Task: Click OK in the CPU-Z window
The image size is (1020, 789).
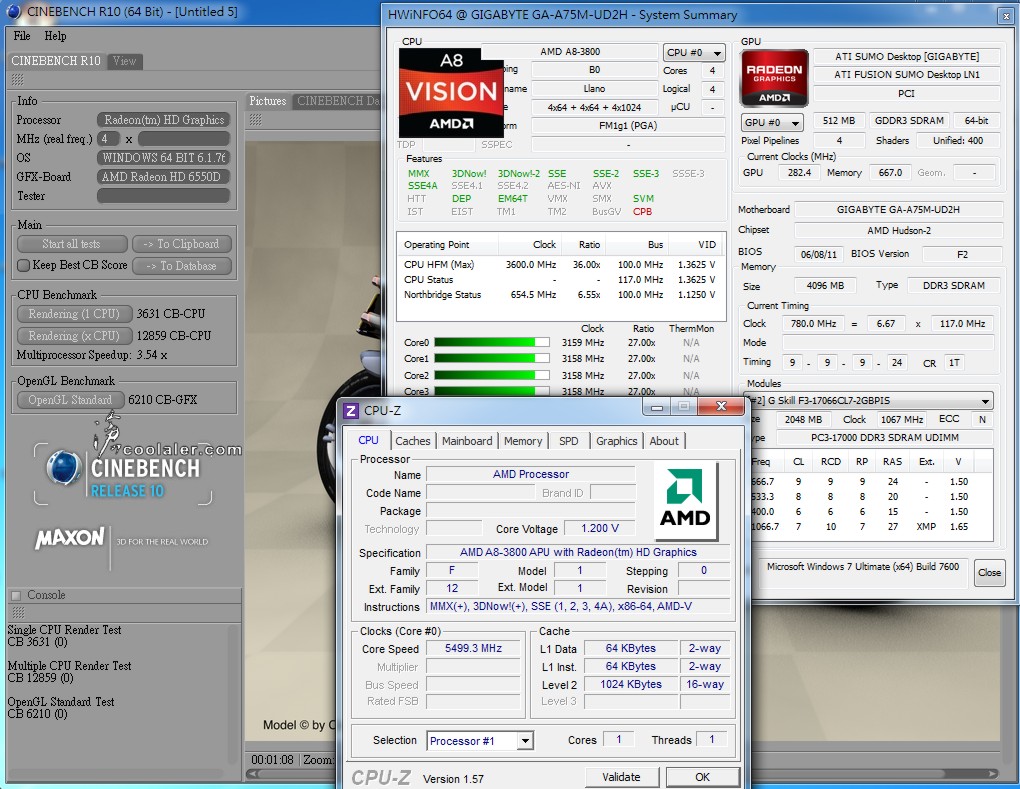Action: point(703,777)
